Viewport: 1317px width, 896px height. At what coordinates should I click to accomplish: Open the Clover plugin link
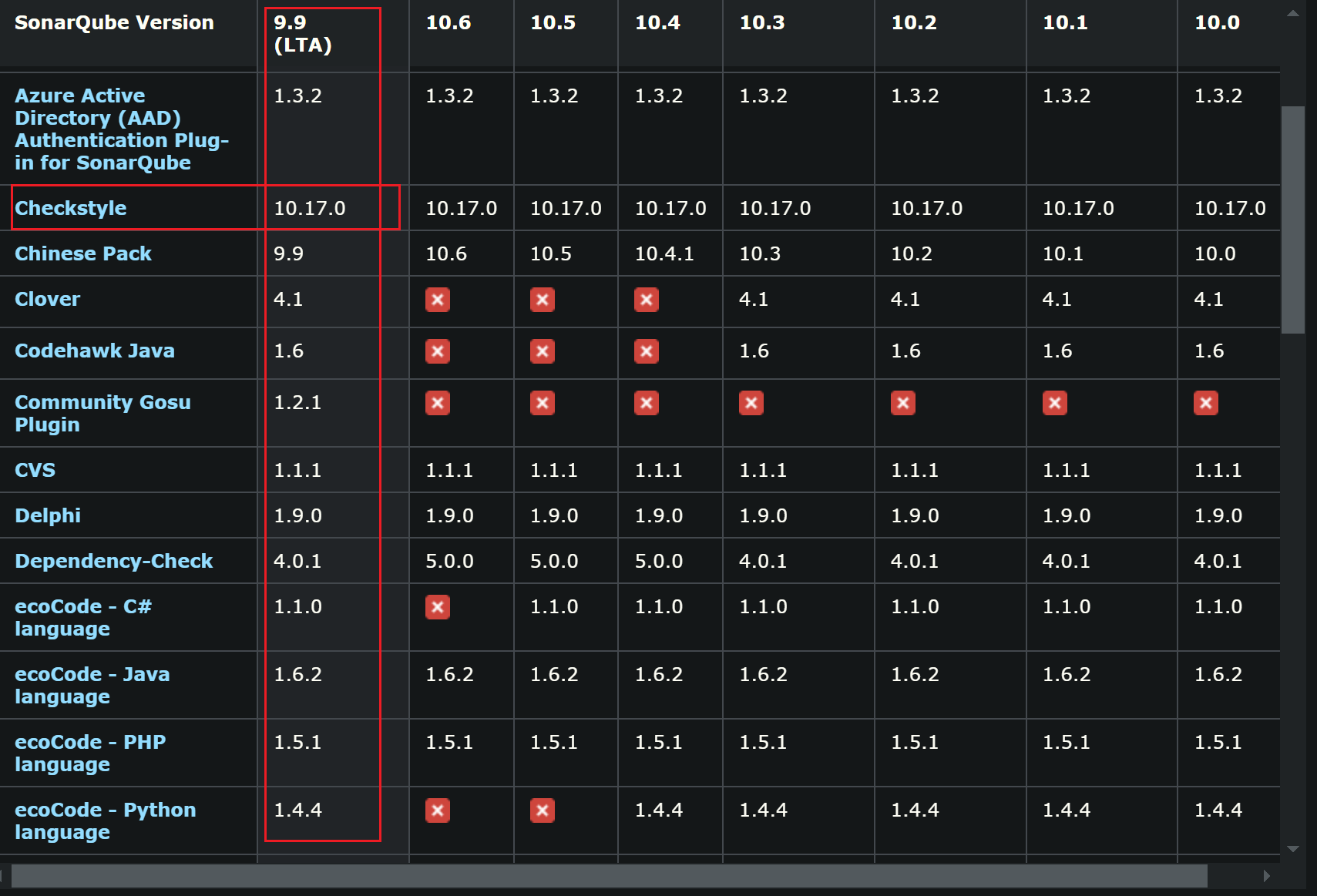click(x=48, y=299)
